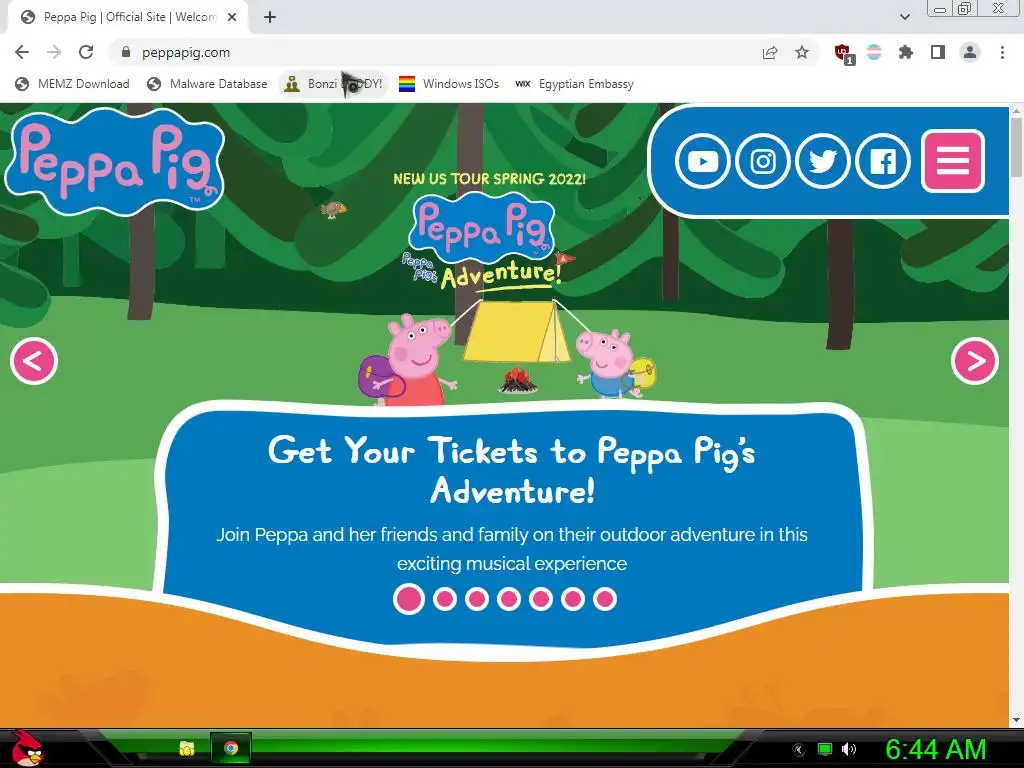Go forward in browser history
Screen dimensions: 1024x768
point(54,52)
